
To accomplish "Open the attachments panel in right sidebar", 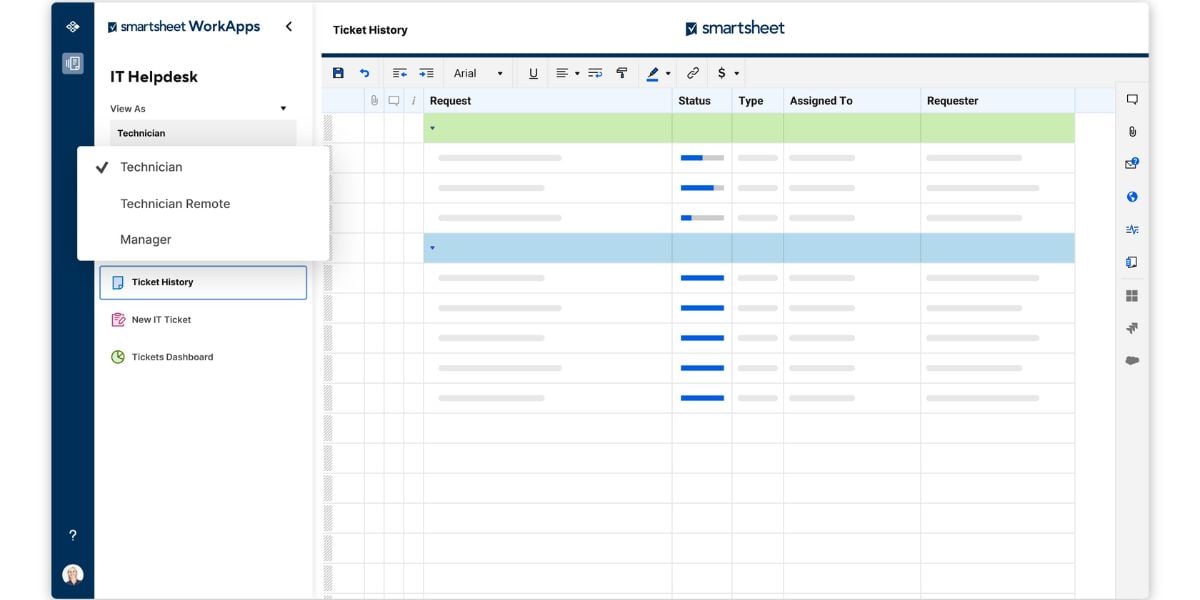I will (x=1132, y=132).
